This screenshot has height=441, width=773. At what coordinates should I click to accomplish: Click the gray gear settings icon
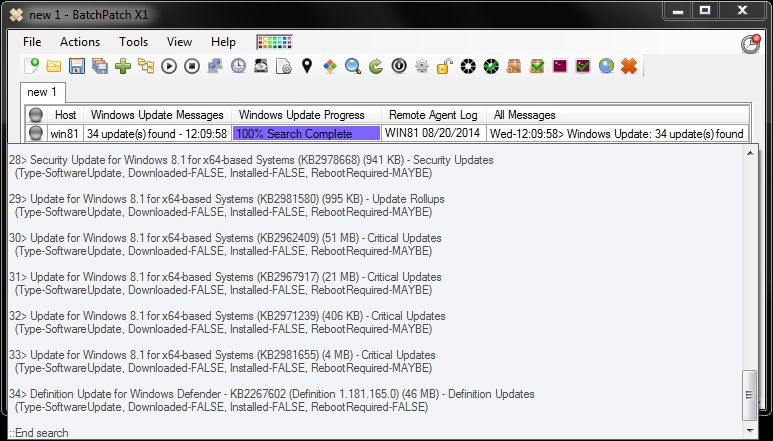(422, 66)
